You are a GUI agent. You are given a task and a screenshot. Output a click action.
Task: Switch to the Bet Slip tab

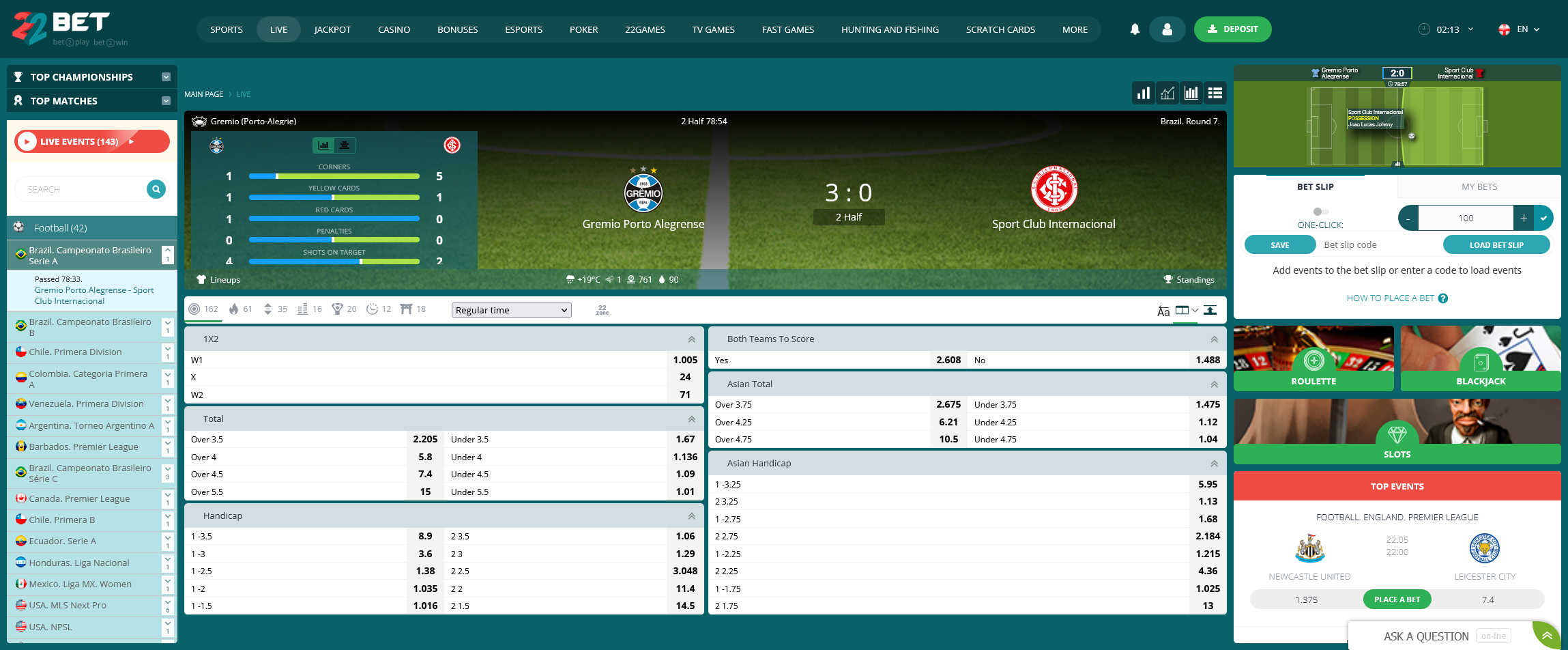(1315, 186)
